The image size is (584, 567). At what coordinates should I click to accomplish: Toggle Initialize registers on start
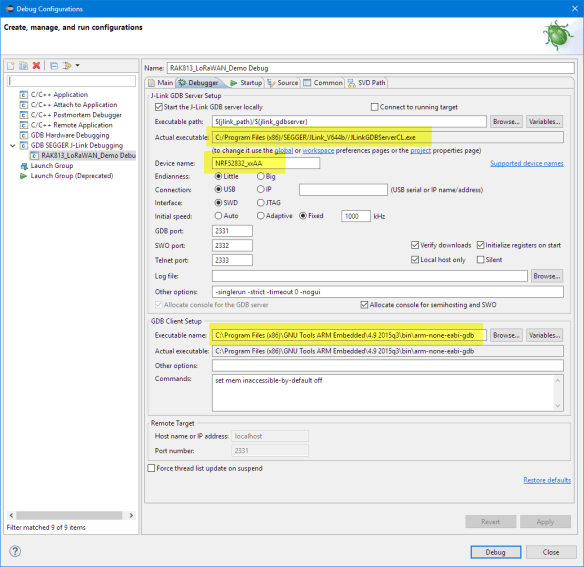click(x=480, y=245)
